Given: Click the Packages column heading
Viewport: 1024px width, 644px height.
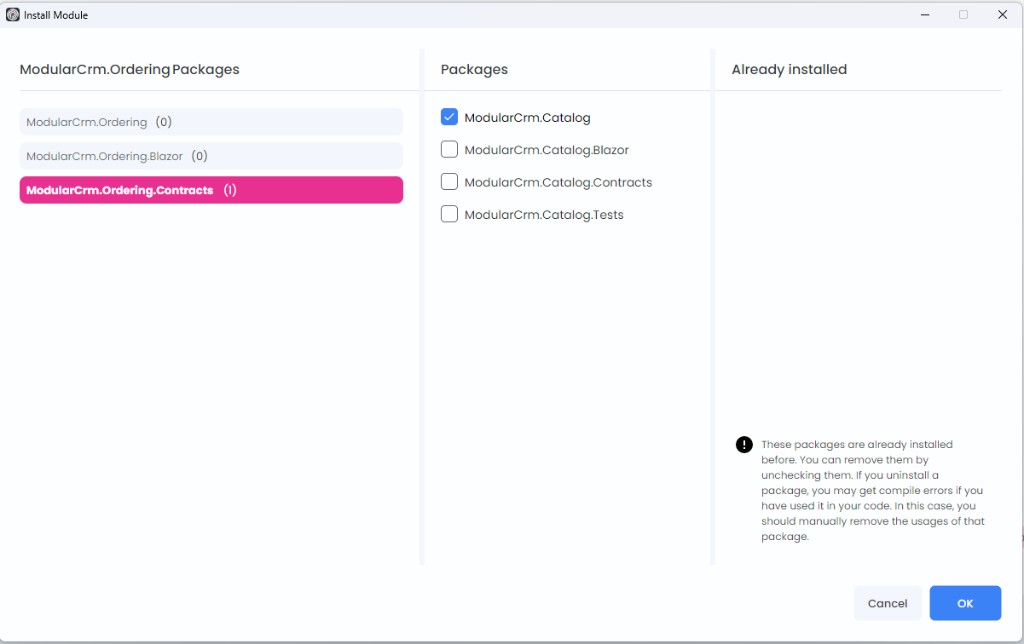Looking at the screenshot, I should pos(474,69).
